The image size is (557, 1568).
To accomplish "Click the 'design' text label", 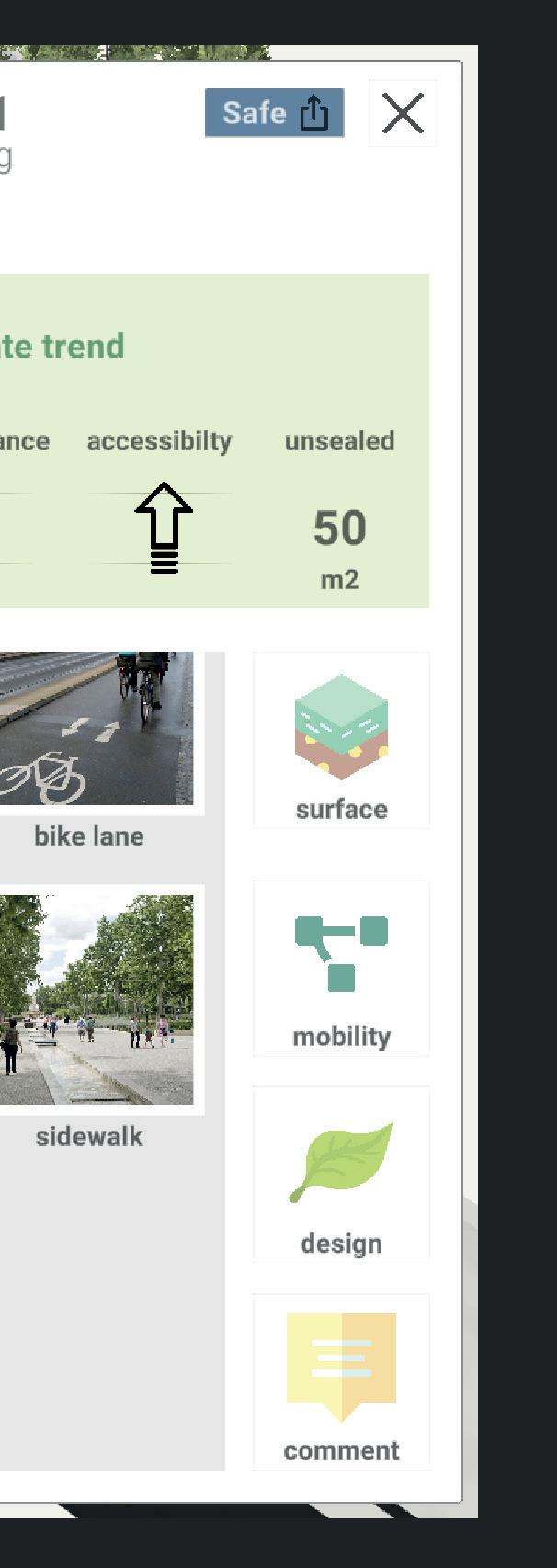I will 341,1244.
